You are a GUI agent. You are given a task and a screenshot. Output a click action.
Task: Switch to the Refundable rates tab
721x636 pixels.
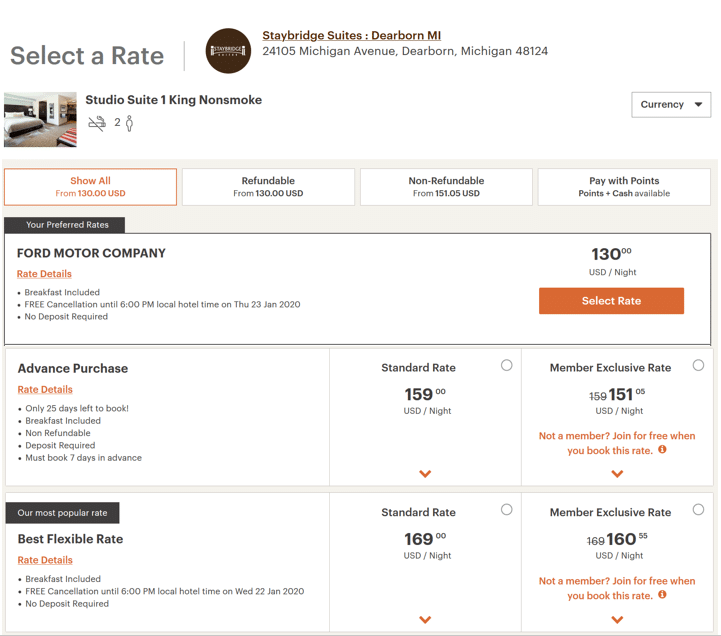[x=268, y=187]
